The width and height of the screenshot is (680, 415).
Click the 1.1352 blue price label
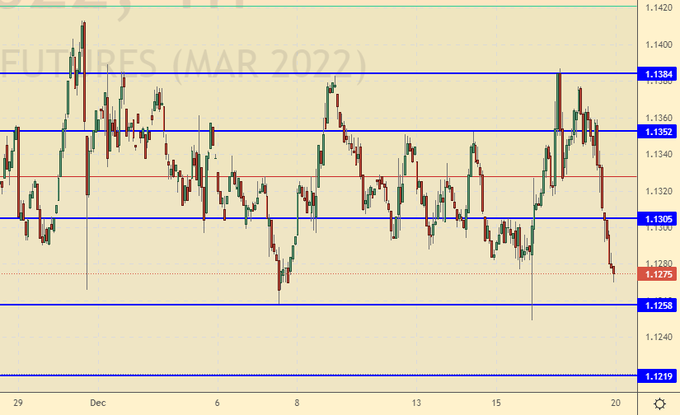click(x=658, y=131)
